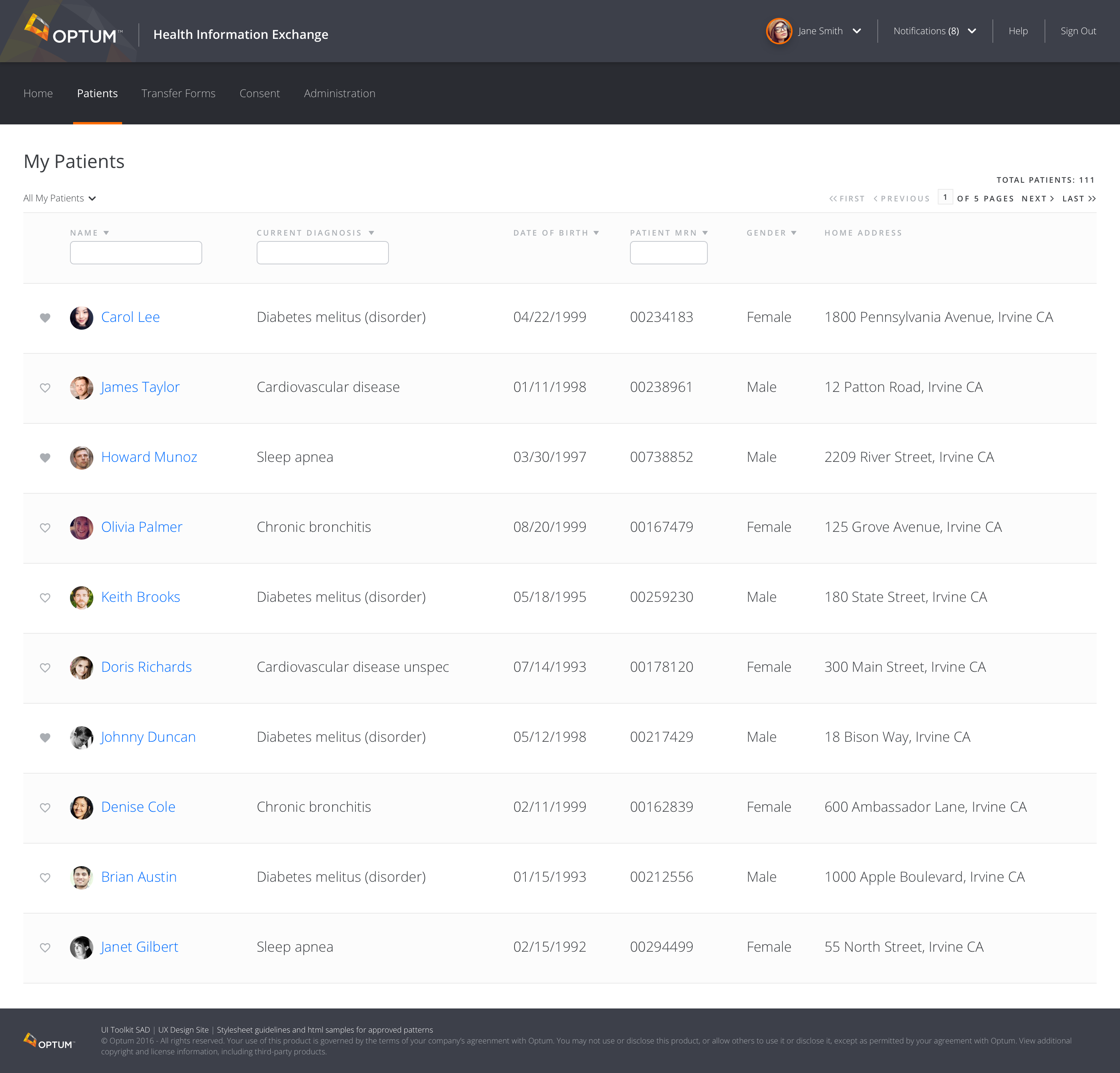1120x1073 pixels.
Task: Favorite James Taylor with heart icon
Action: tap(45, 388)
